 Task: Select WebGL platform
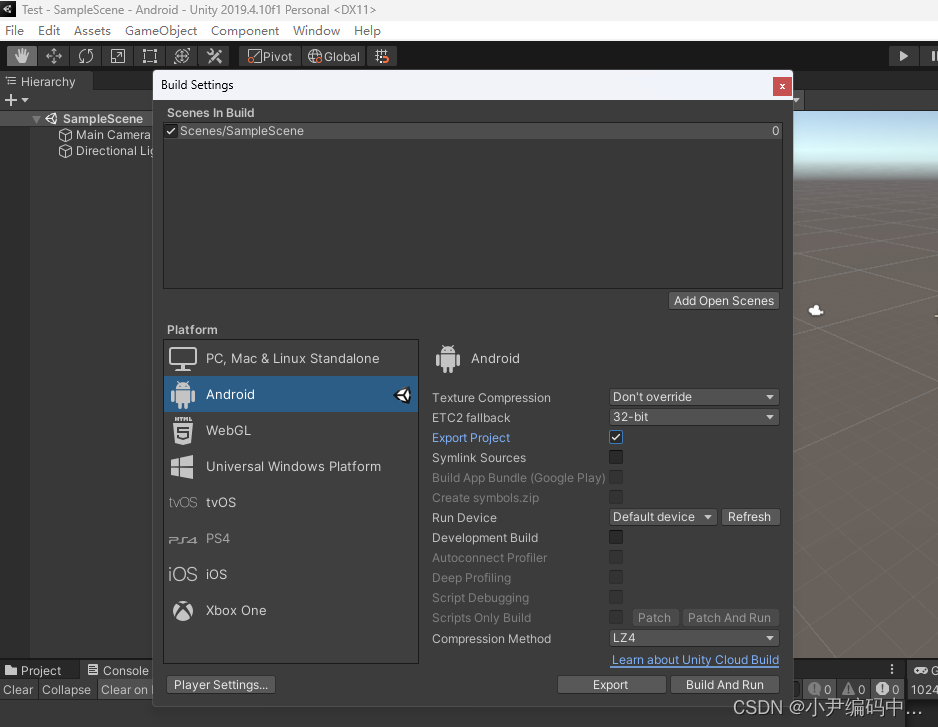click(291, 430)
